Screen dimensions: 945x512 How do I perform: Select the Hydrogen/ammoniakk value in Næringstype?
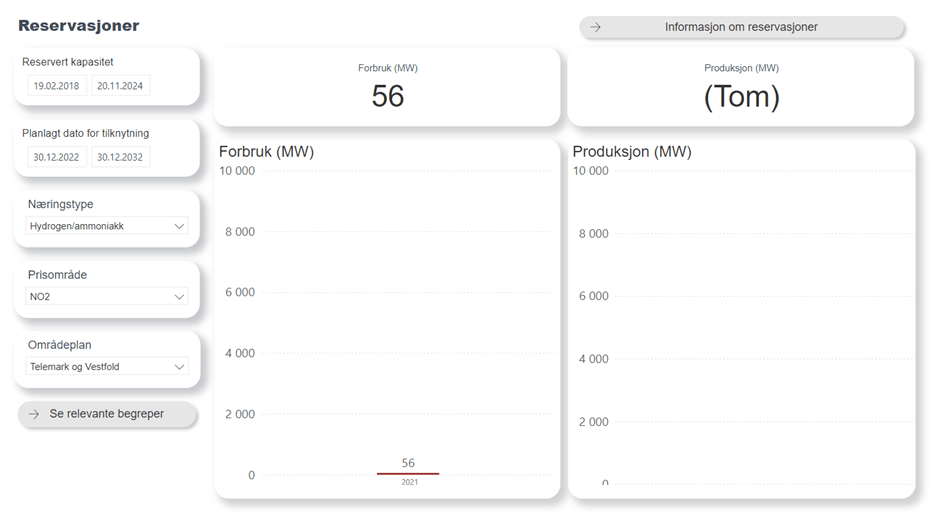pyautogui.click(x=76, y=227)
